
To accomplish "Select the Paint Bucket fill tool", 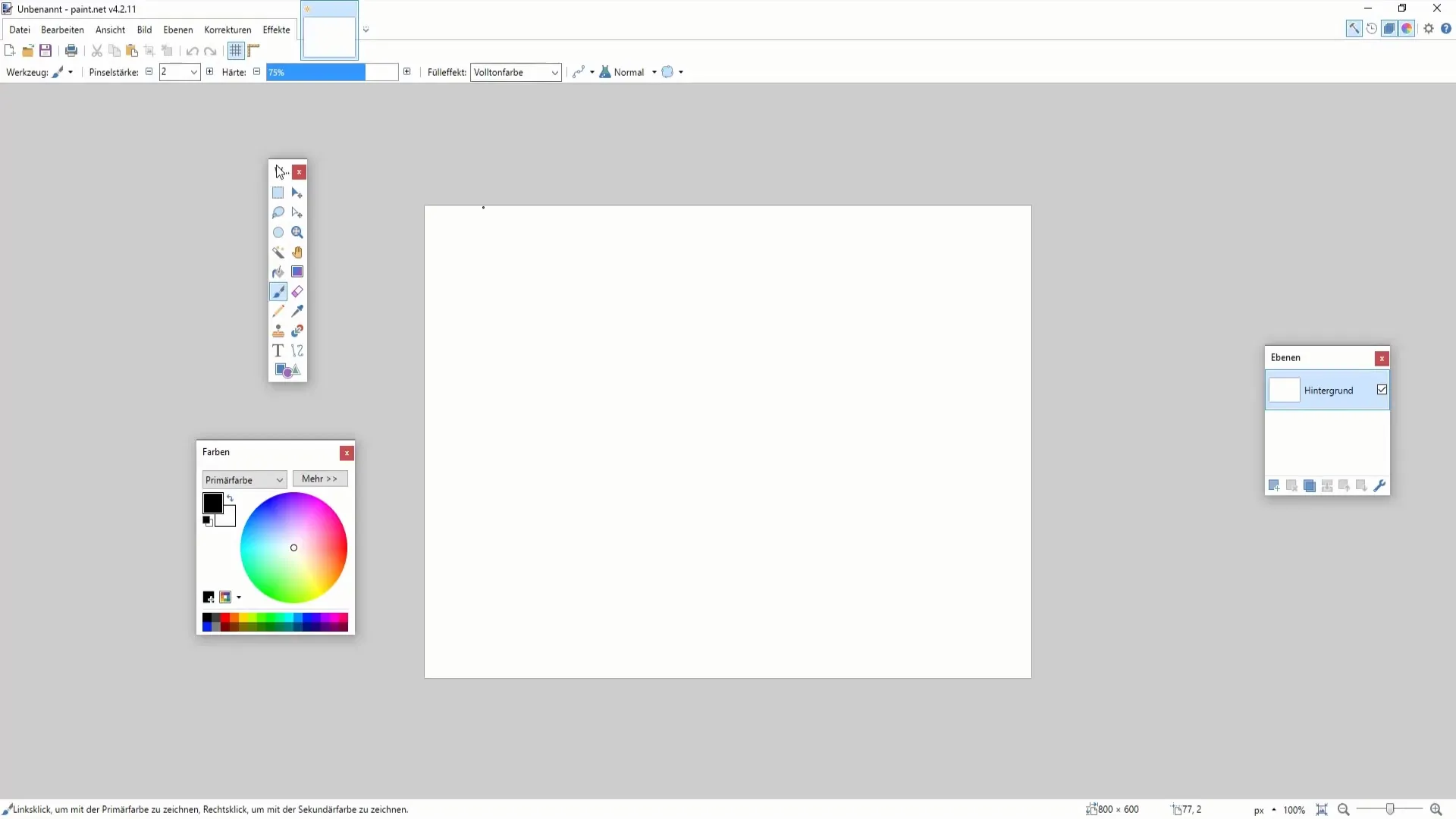I will [278, 271].
